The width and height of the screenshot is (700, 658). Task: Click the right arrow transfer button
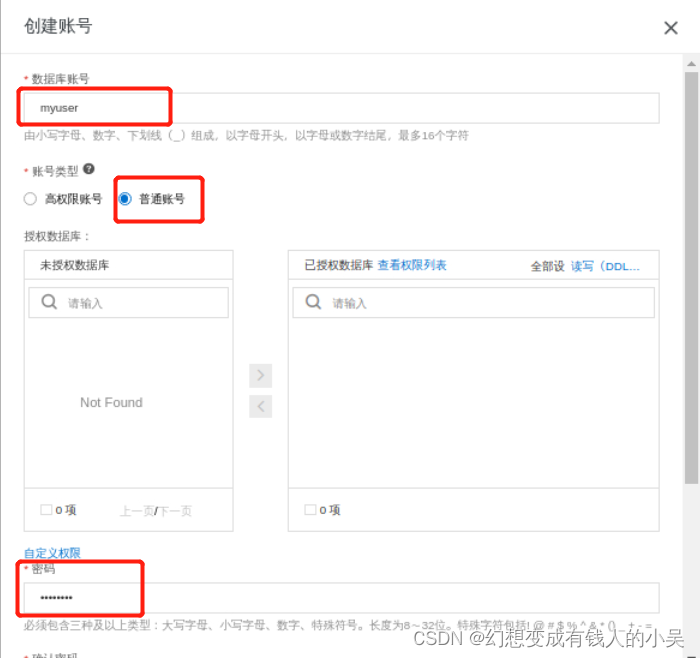(x=261, y=375)
